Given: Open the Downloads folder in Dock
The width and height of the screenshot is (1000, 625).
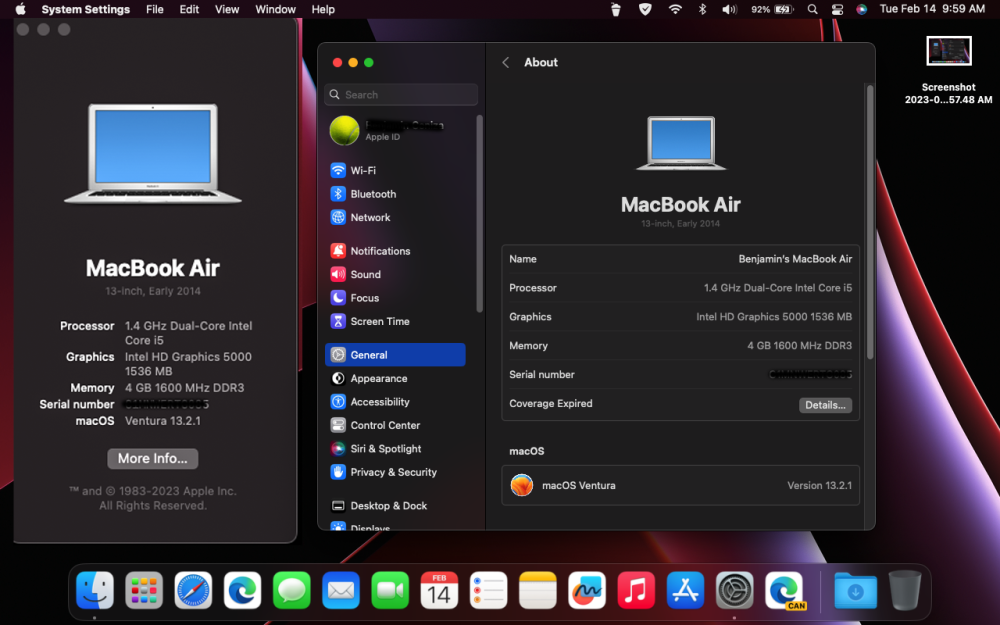Looking at the screenshot, I should coord(855,591).
